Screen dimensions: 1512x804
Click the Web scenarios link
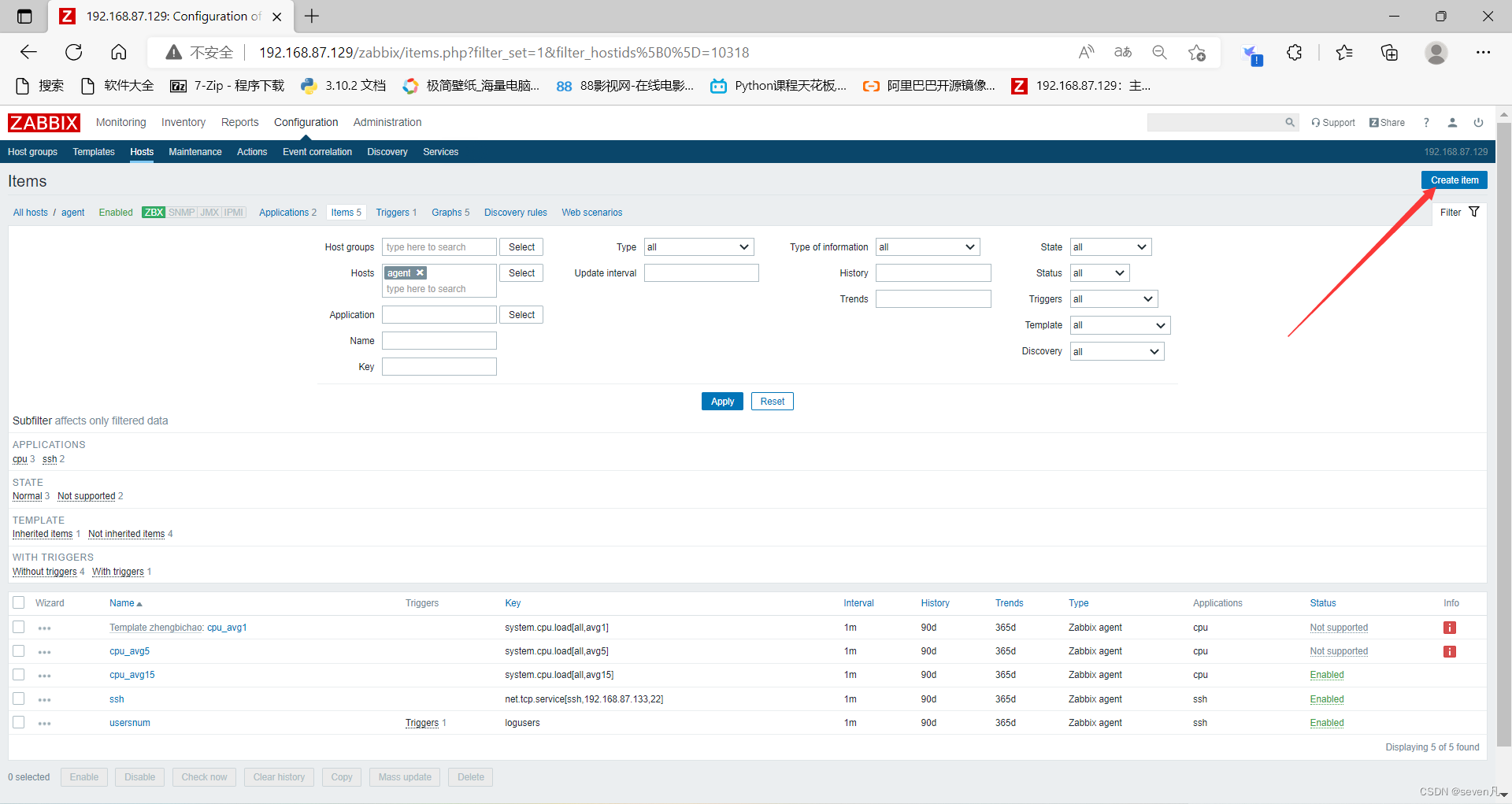click(592, 213)
